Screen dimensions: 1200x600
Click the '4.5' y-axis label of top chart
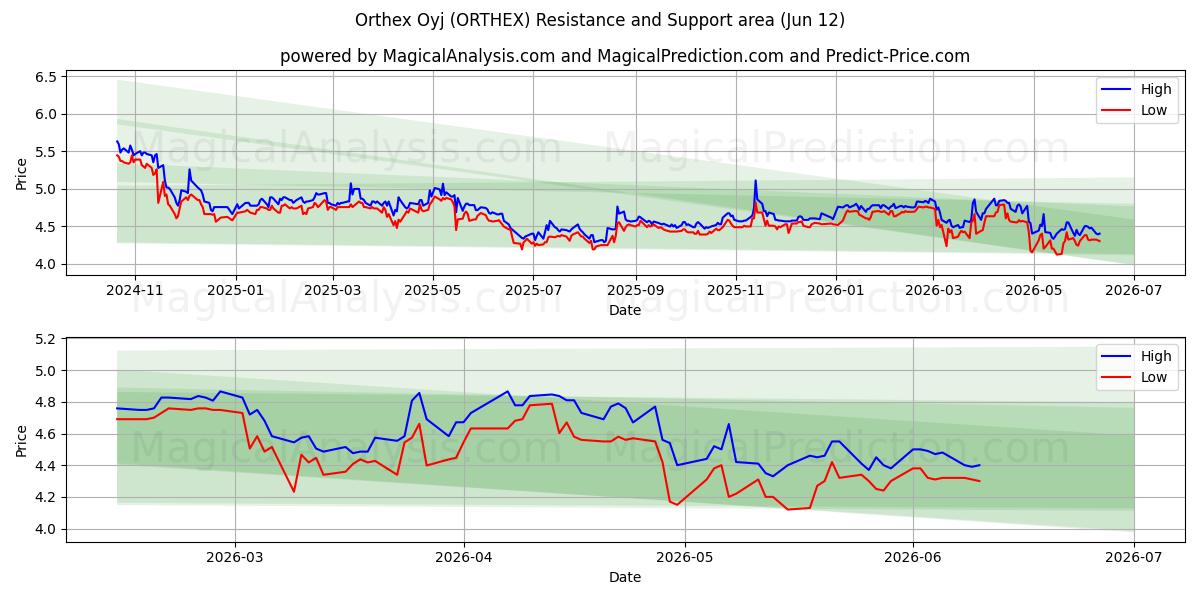[48, 227]
